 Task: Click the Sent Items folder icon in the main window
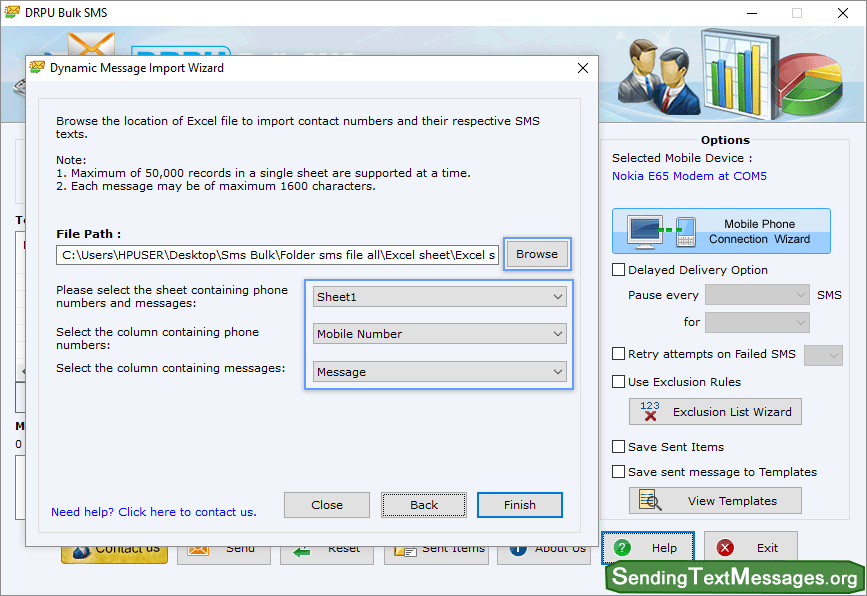point(405,551)
